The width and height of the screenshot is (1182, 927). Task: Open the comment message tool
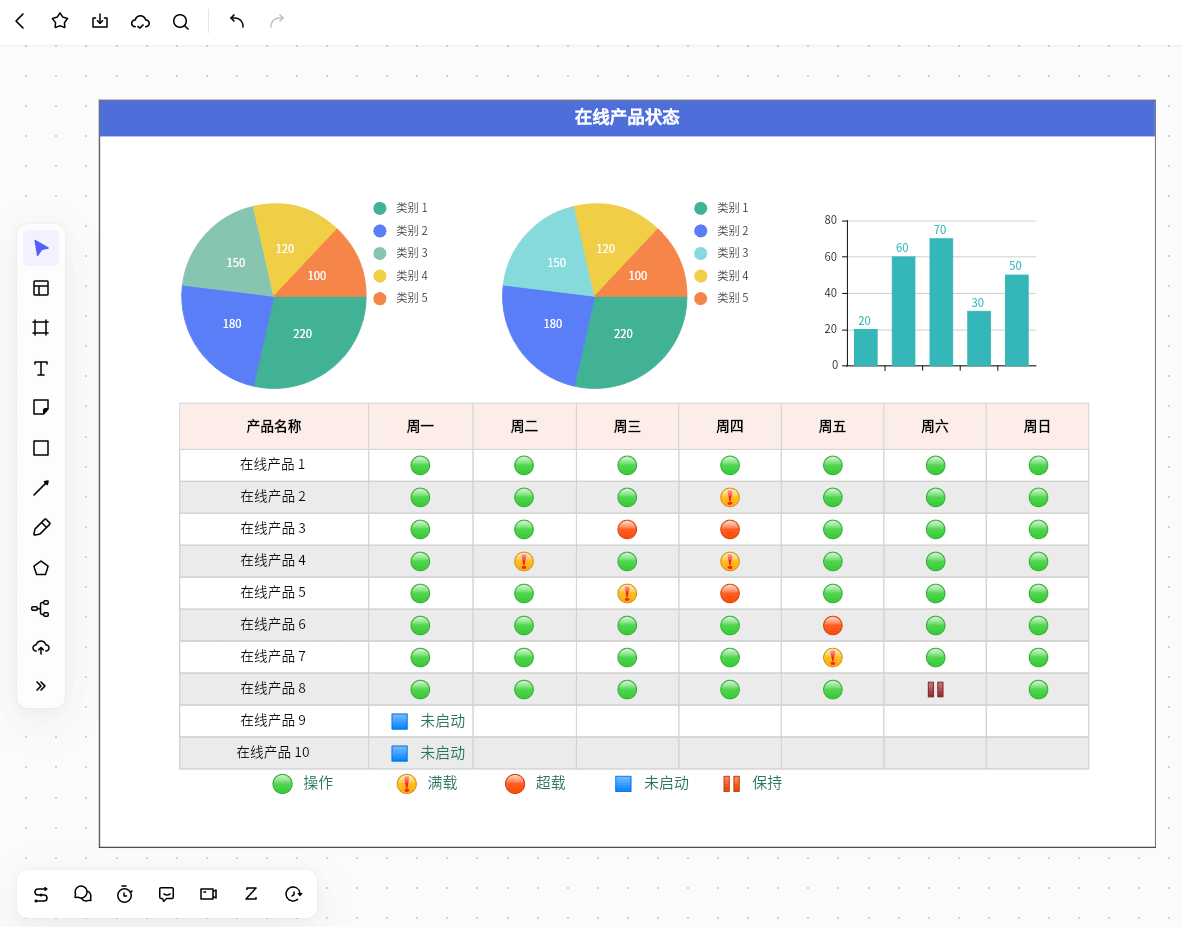[167, 895]
